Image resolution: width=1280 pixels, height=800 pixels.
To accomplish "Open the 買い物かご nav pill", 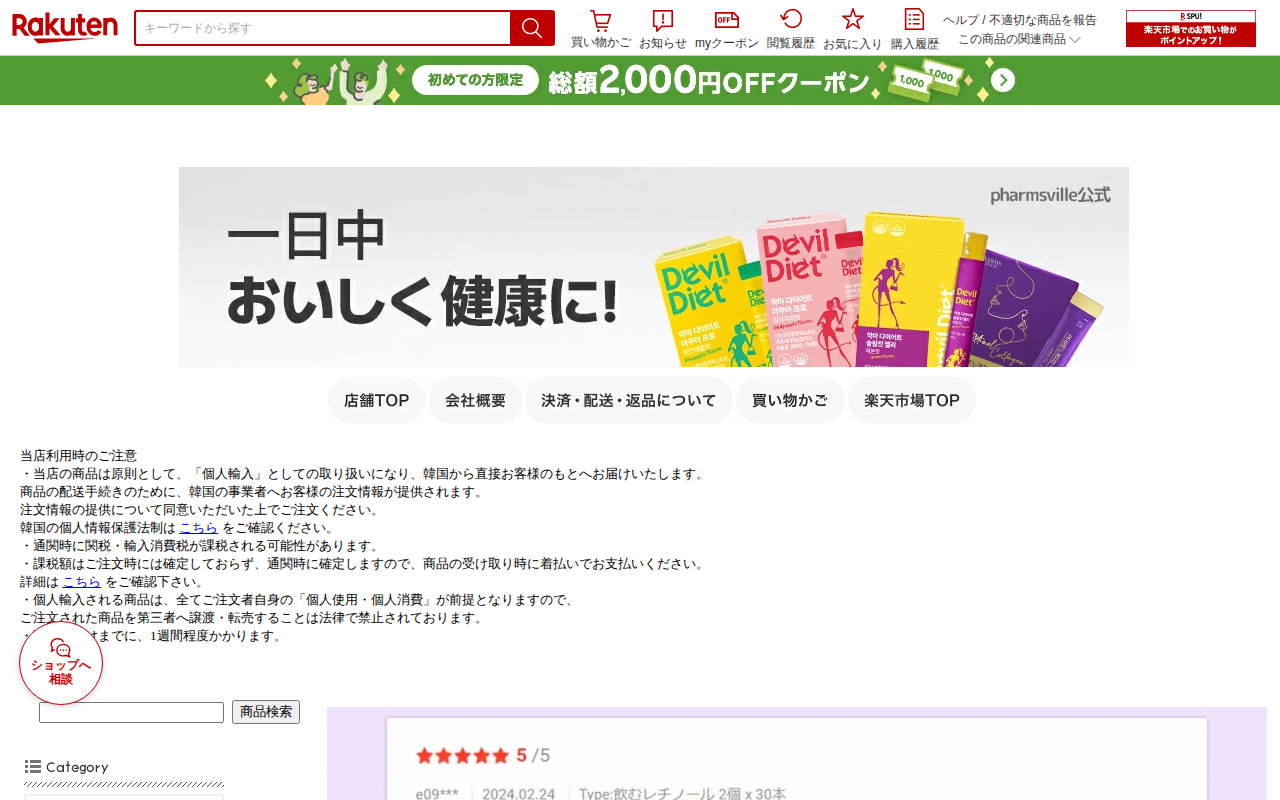I will 790,400.
